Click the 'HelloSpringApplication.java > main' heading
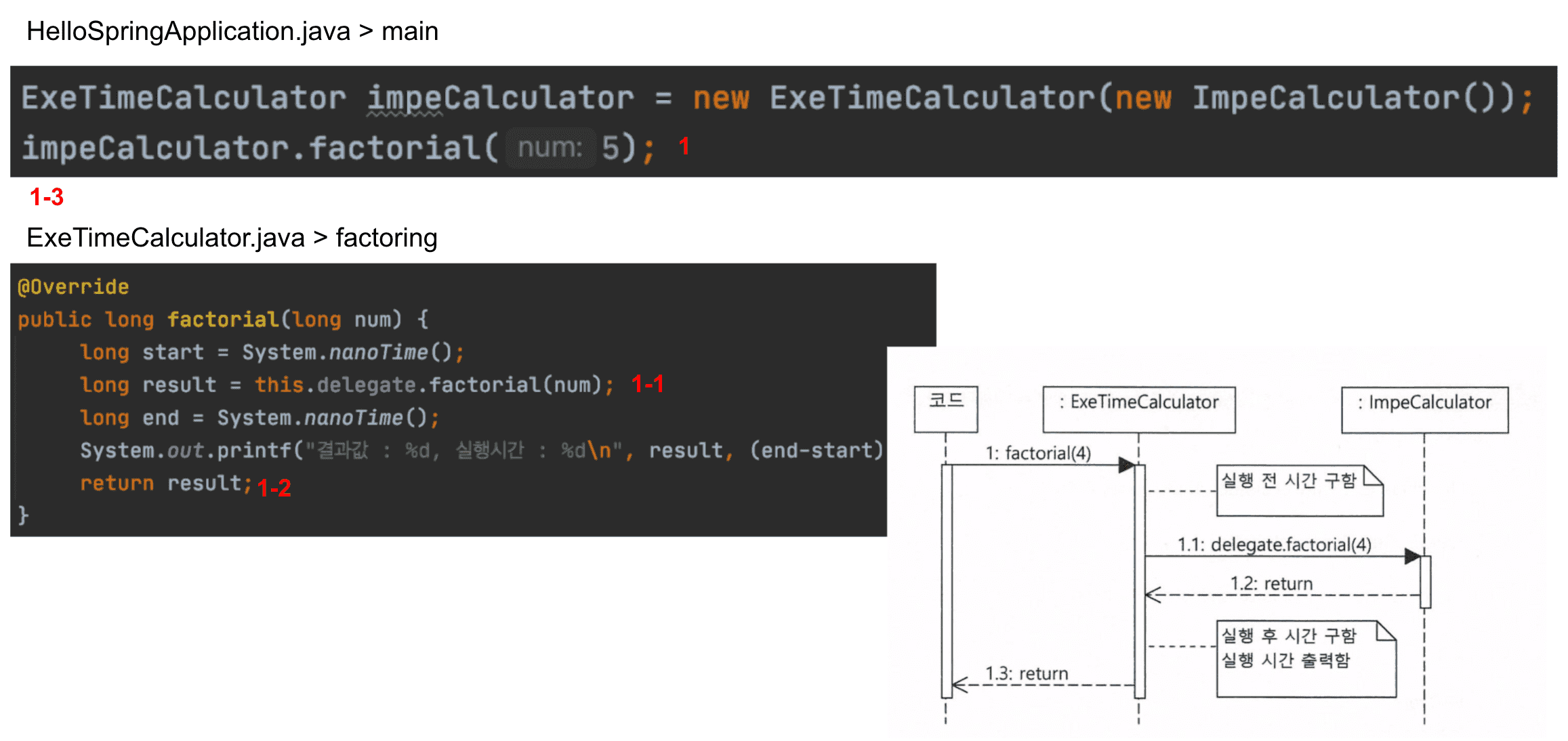Image resolution: width=1568 pixels, height=741 pixels. 232,31
